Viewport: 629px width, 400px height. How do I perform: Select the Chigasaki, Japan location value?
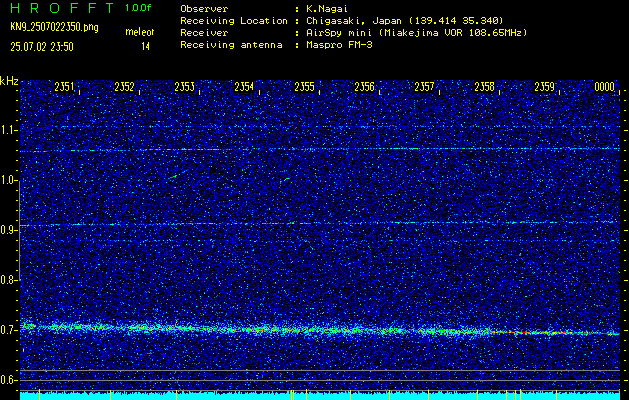[405, 21]
